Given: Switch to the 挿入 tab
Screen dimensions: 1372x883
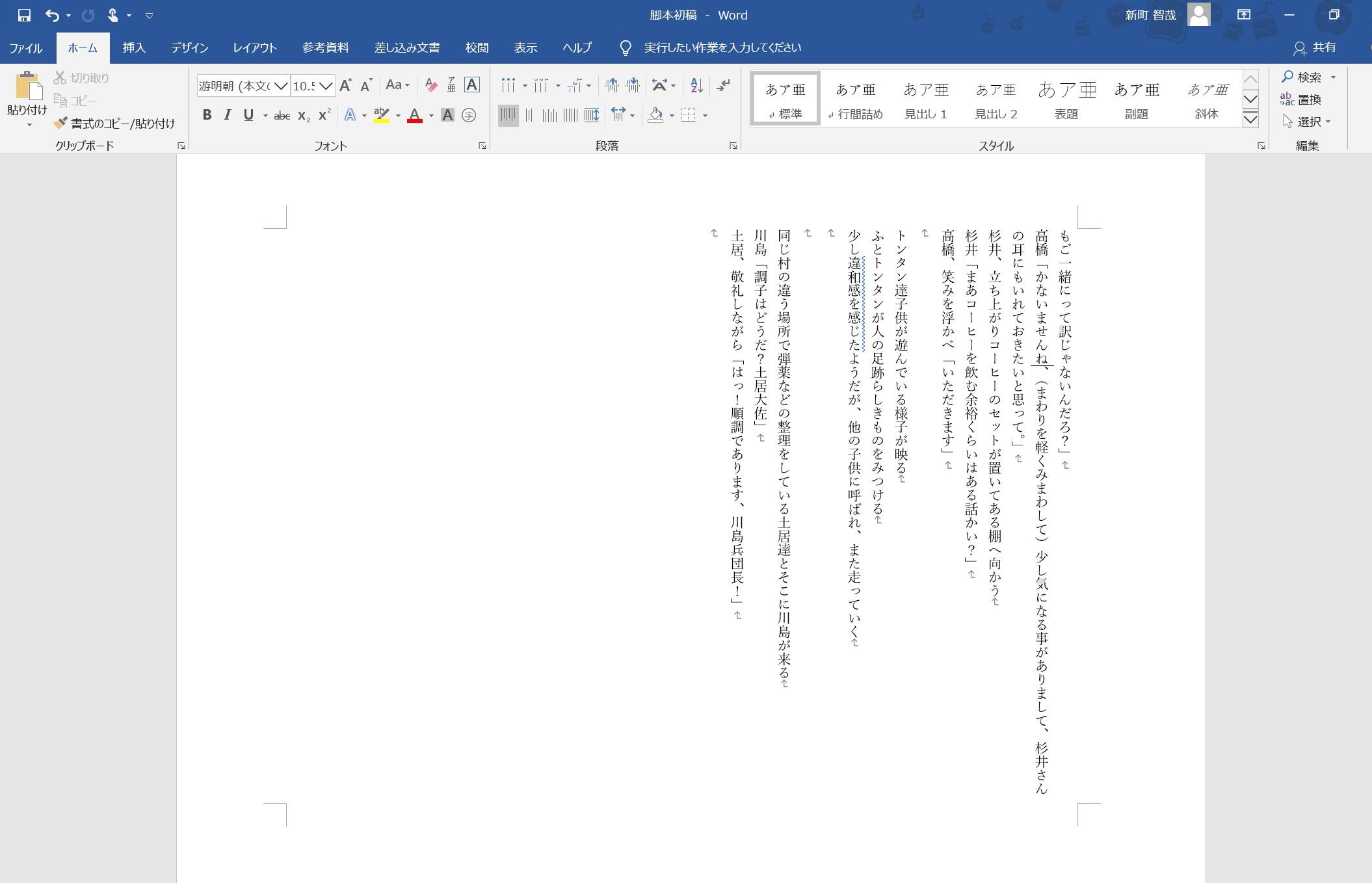Looking at the screenshot, I should coord(134,48).
